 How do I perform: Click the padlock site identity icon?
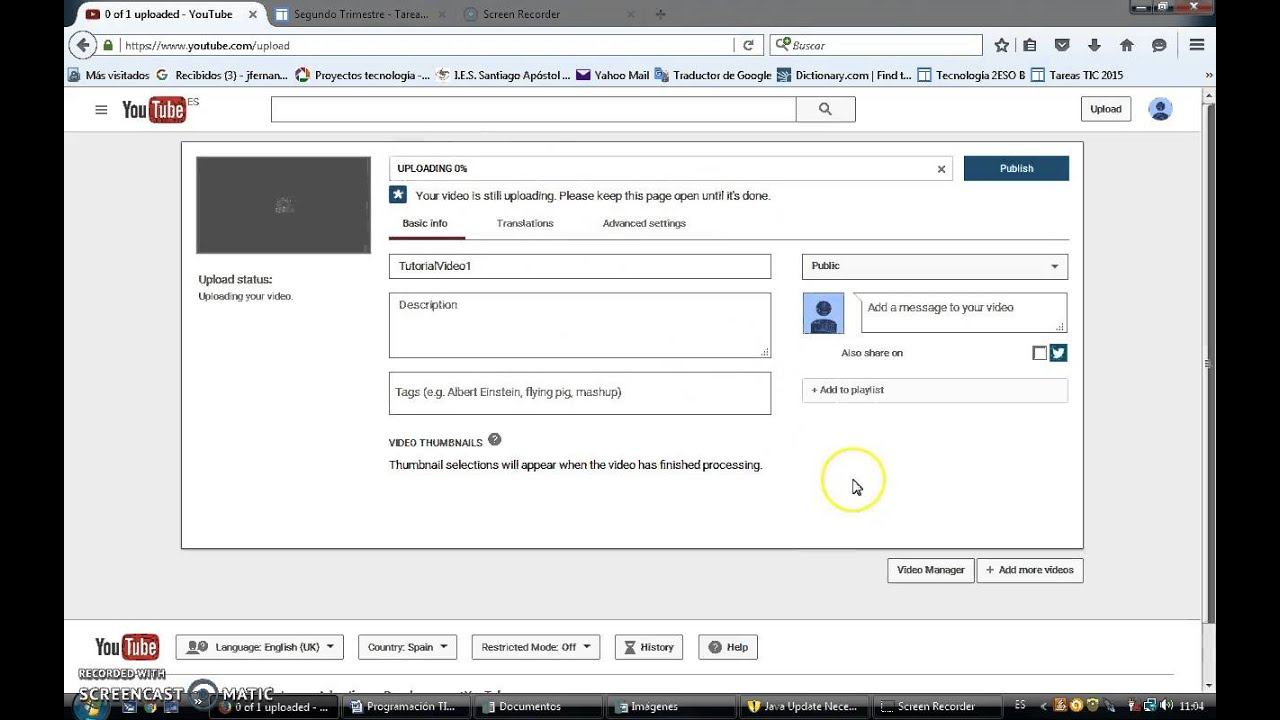(x=109, y=45)
